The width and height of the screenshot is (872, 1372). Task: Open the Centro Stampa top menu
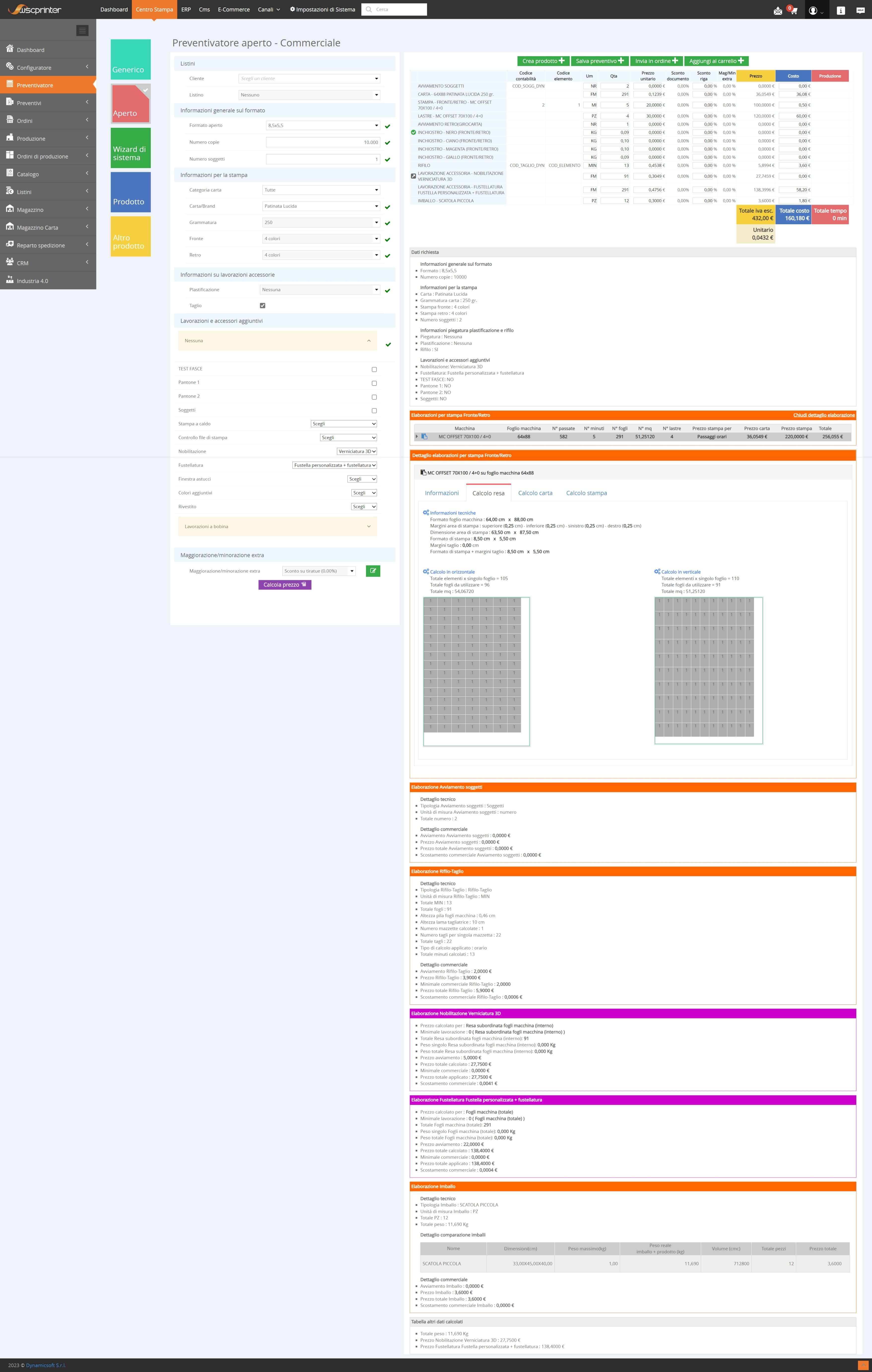pyautogui.click(x=154, y=9)
